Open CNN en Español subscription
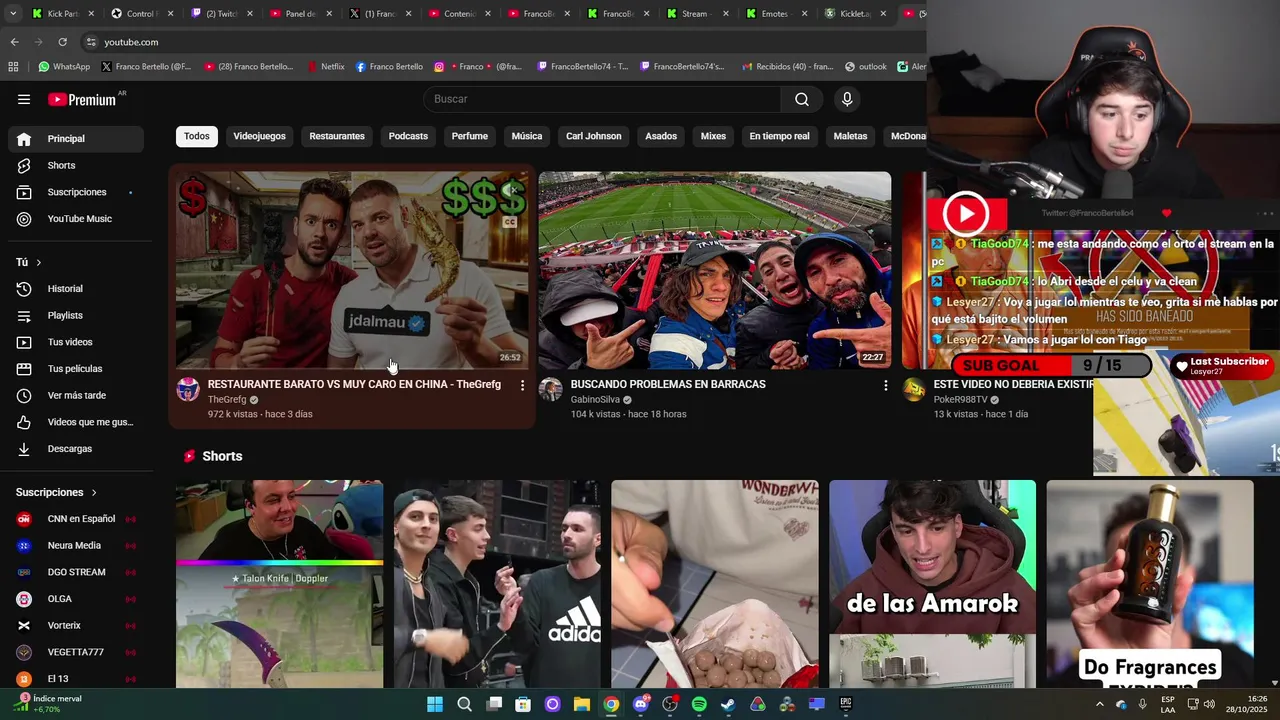Image resolution: width=1280 pixels, height=720 pixels. [76, 519]
